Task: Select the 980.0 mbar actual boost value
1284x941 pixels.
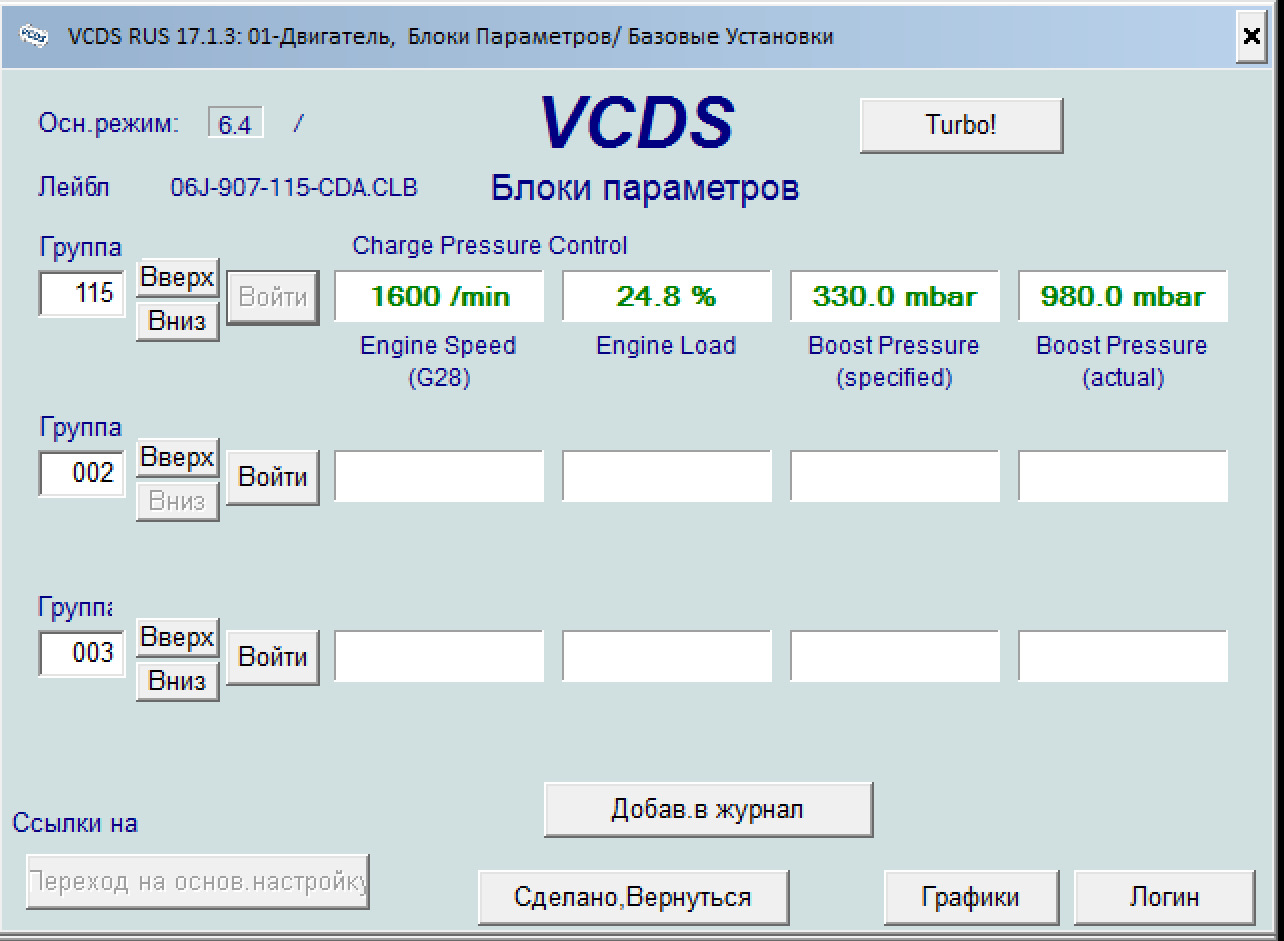Action: pyautogui.click(x=1123, y=296)
